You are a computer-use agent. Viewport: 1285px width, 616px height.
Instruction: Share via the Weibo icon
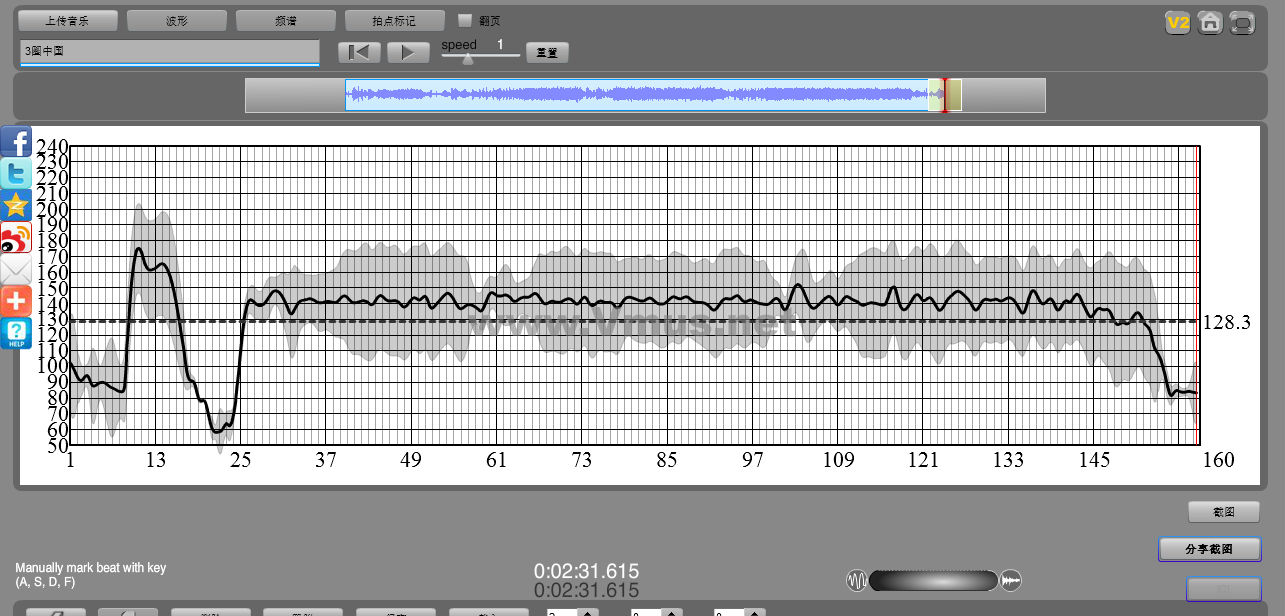tap(16, 237)
